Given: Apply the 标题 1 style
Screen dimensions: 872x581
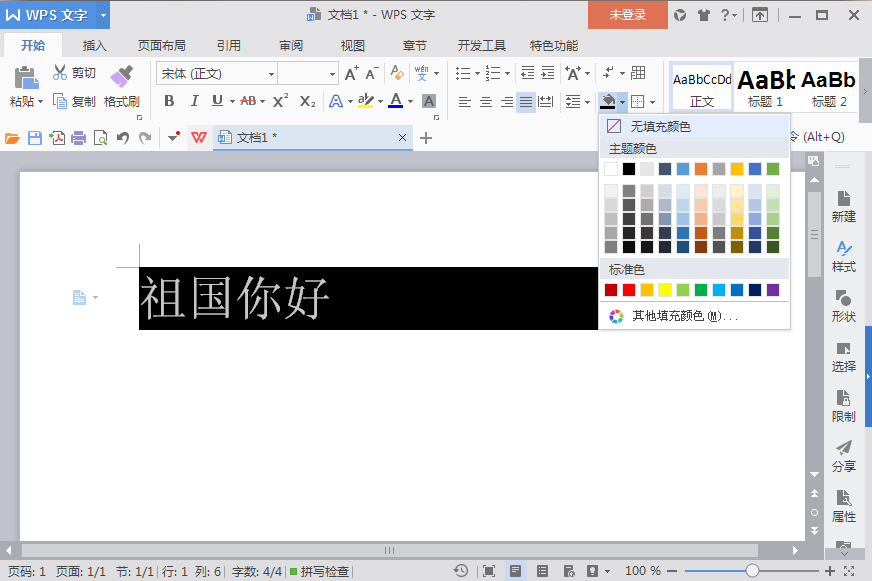Looking at the screenshot, I should [765, 87].
